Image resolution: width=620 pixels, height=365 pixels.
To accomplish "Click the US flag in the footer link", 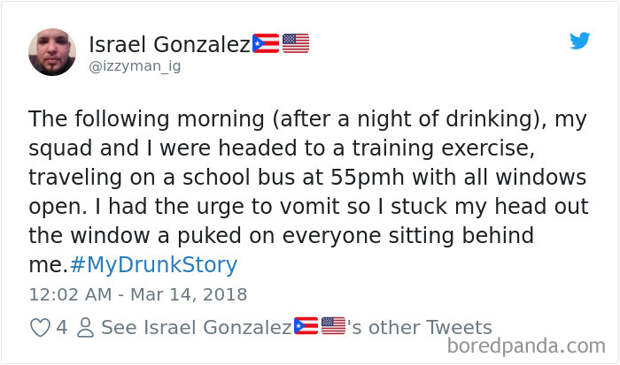I will [333, 326].
